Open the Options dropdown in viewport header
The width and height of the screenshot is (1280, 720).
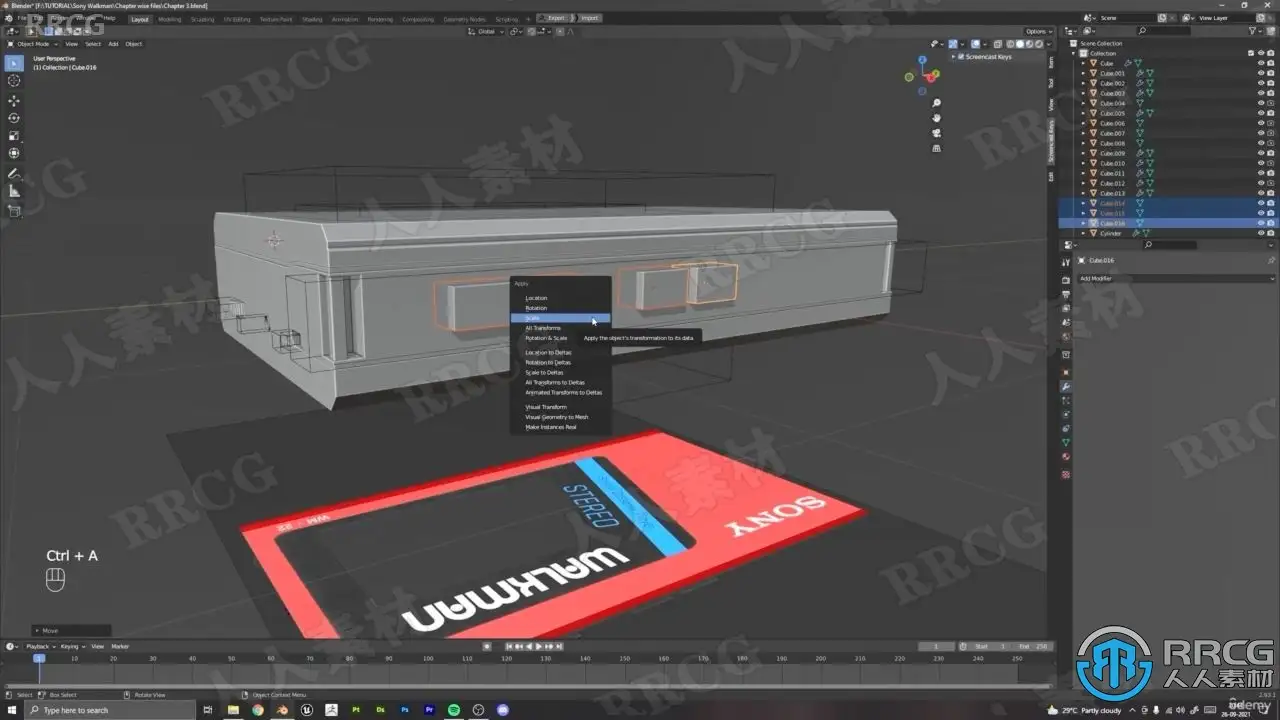[1037, 31]
